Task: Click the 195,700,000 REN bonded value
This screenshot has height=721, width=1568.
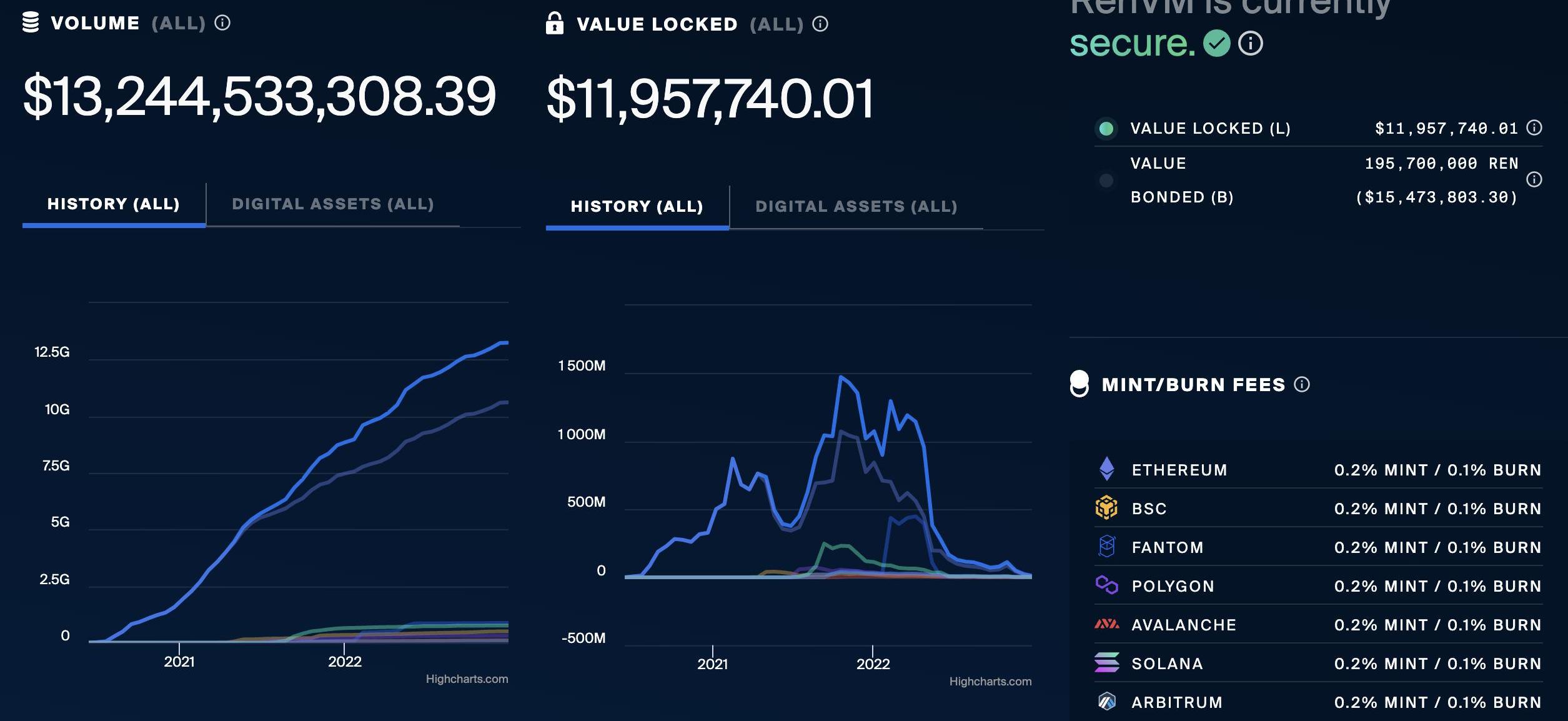Action: click(x=1442, y=164)
